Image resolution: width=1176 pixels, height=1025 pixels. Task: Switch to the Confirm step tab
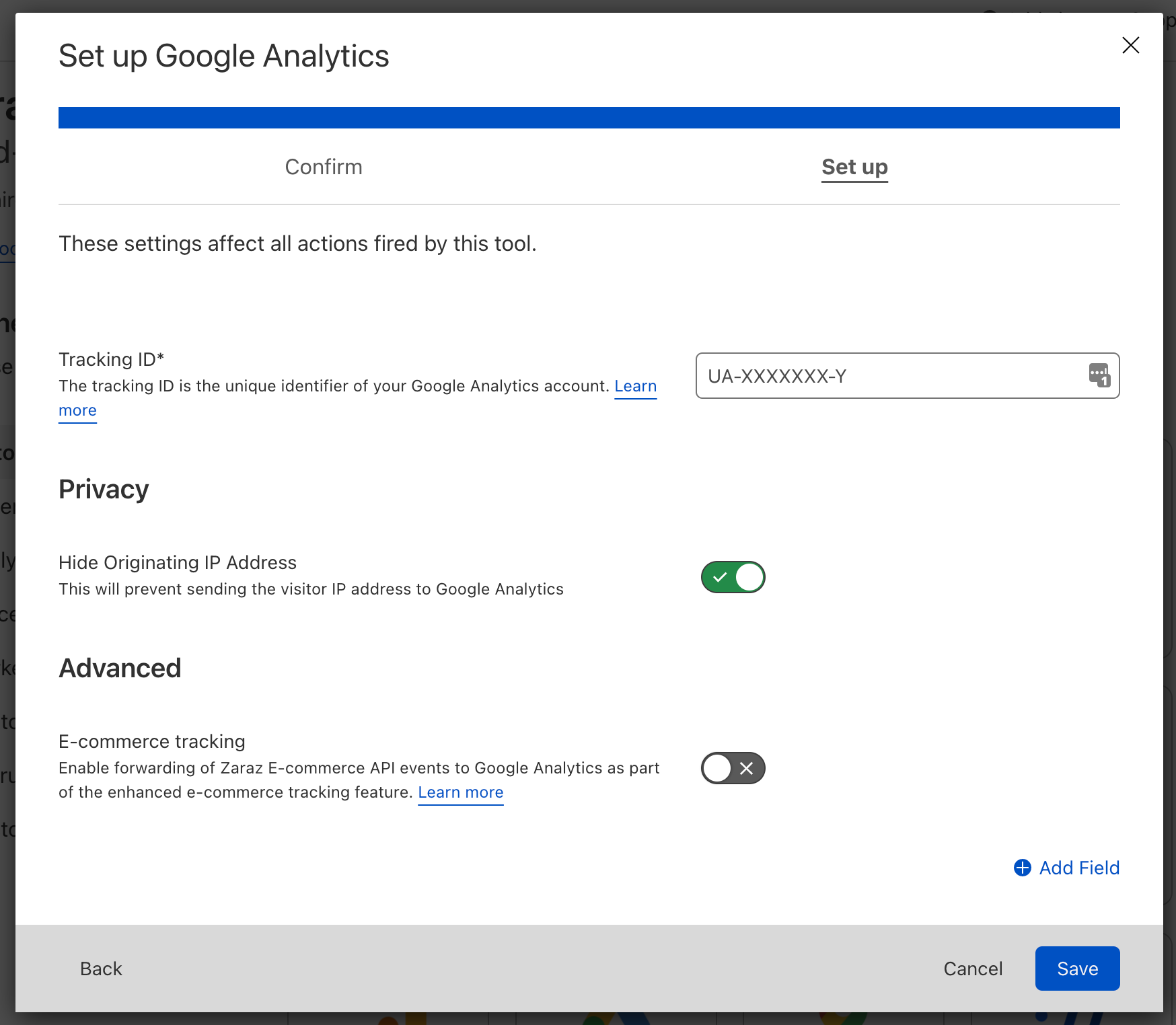coord(324,167)
